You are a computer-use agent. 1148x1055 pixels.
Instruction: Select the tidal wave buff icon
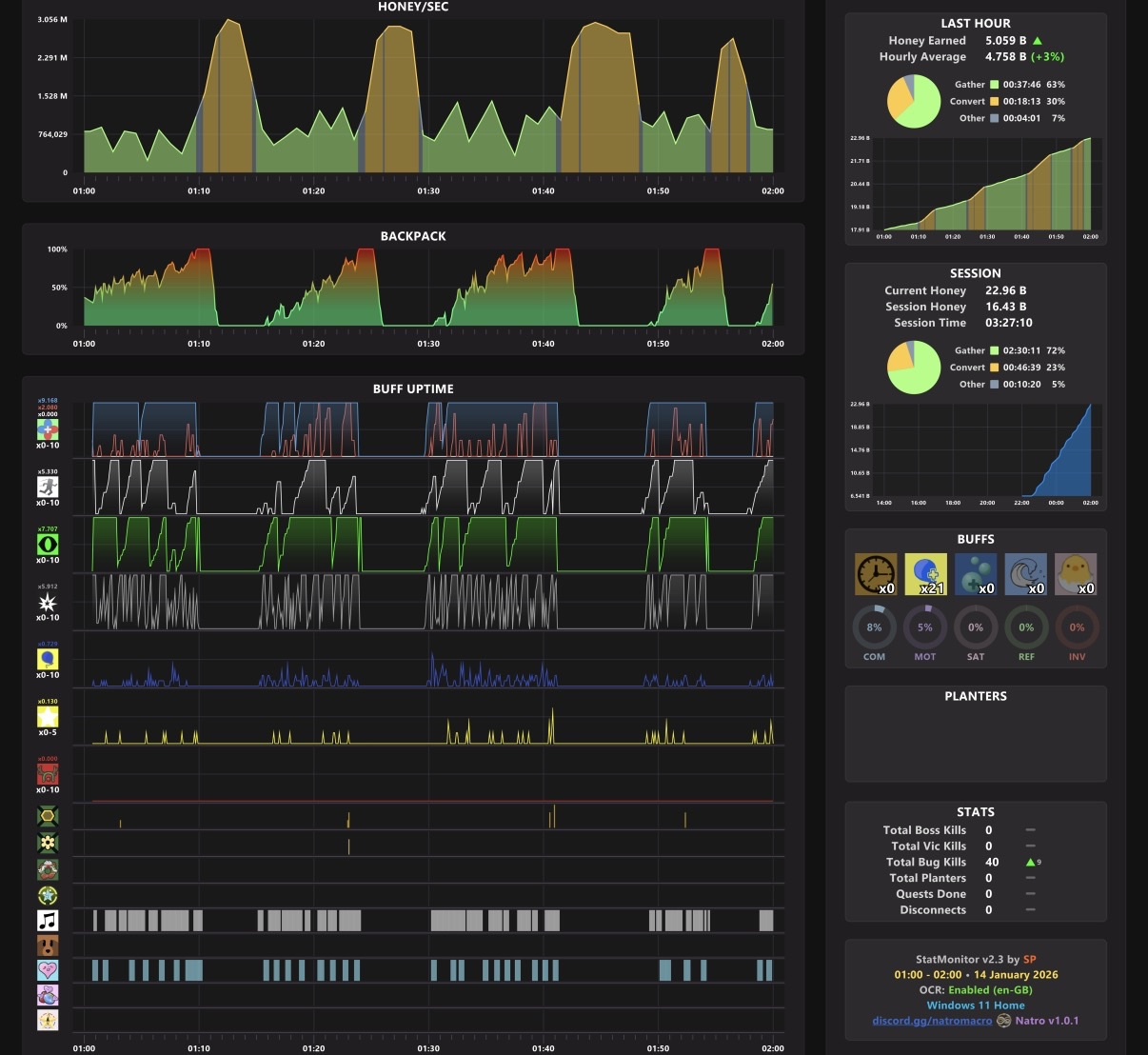point(1025,574)
